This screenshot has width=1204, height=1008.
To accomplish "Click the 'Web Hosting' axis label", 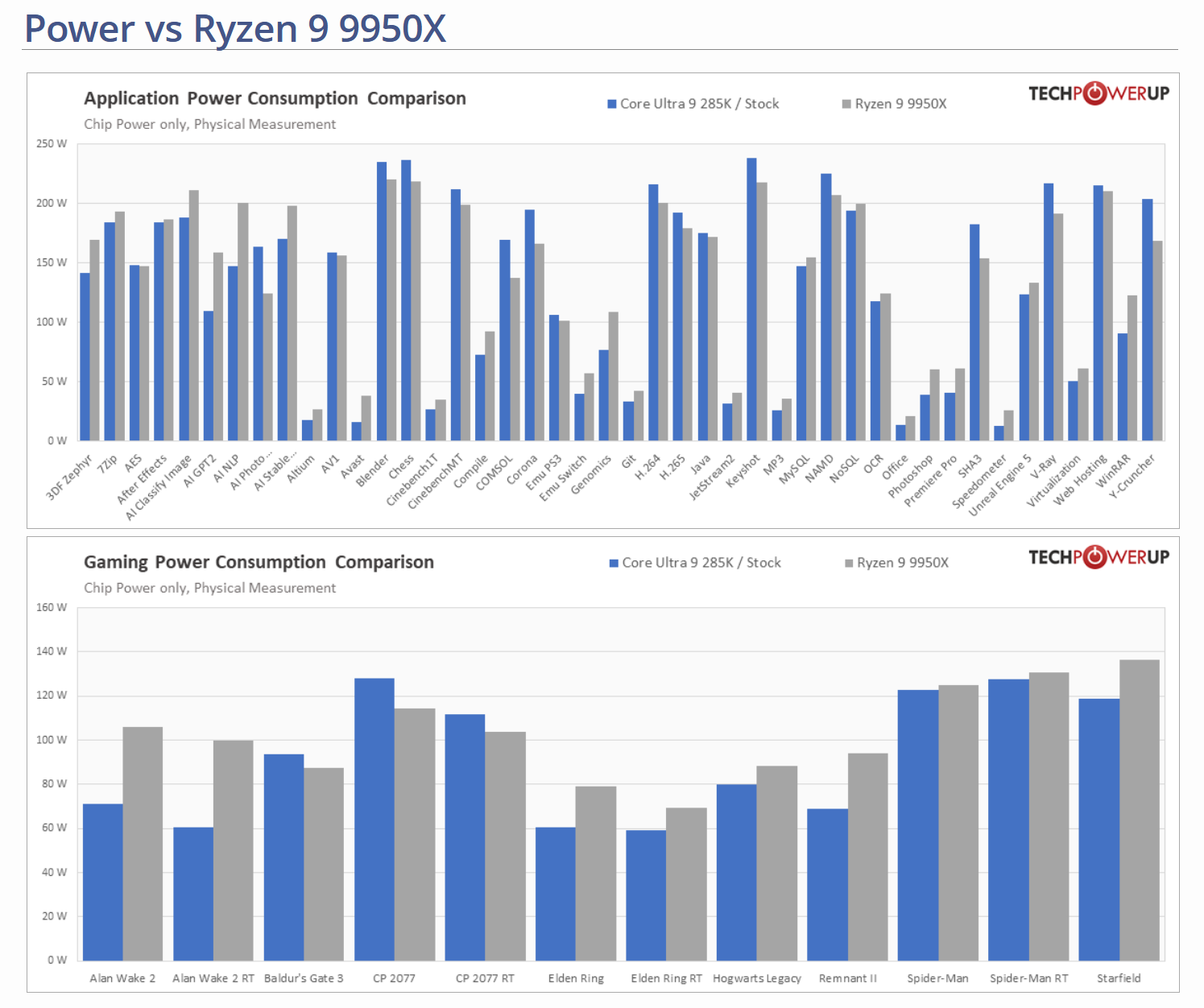I will point(1080,481).
